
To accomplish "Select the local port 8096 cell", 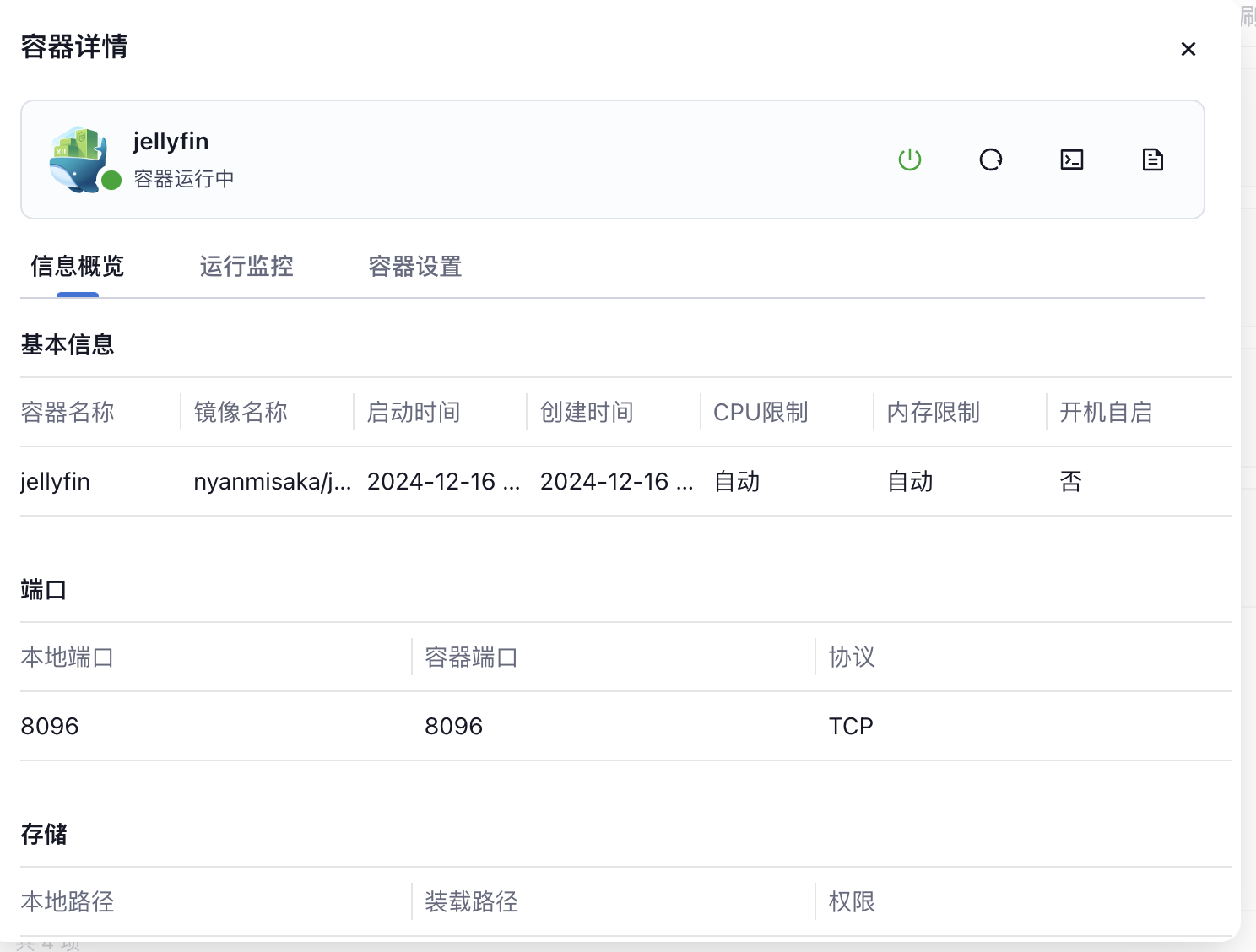I will point(50,726).
